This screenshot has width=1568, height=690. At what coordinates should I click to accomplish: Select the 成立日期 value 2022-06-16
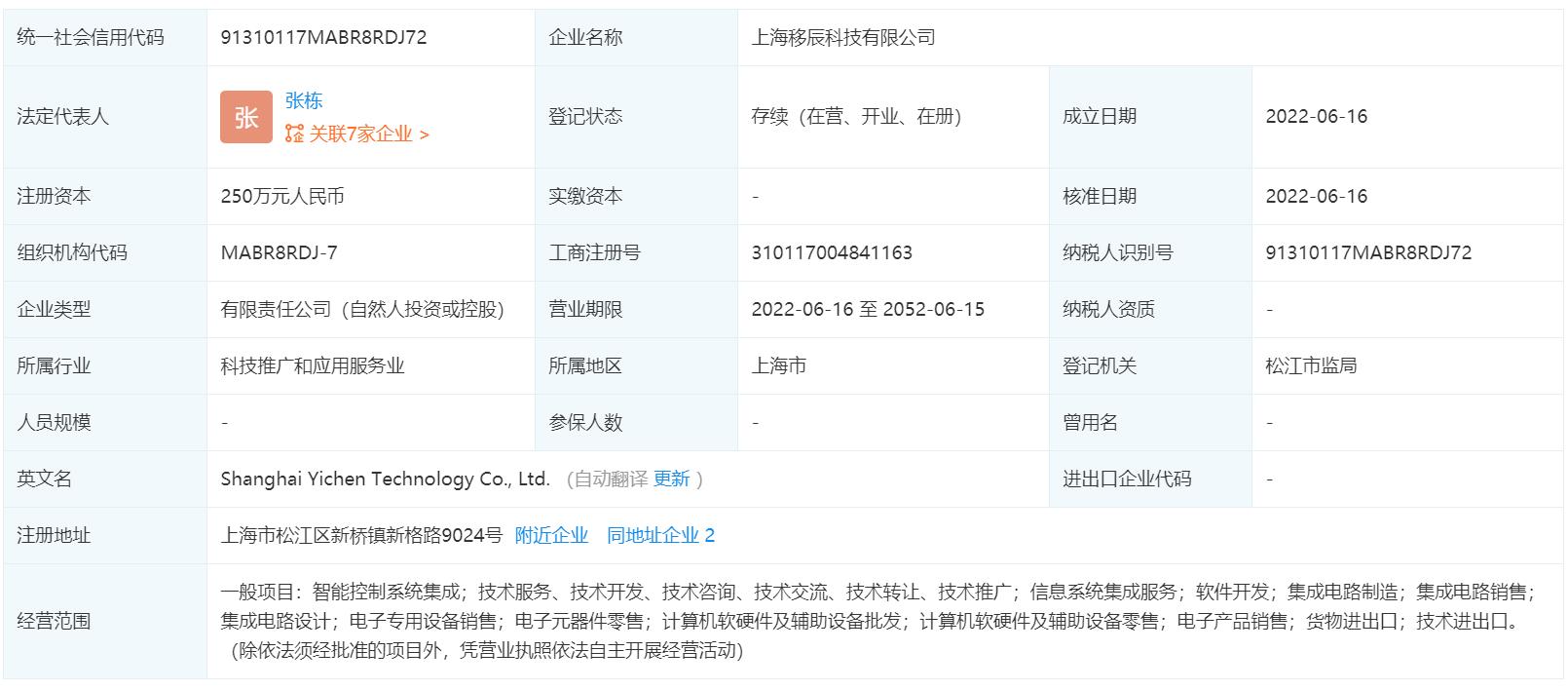[1317, 117]
